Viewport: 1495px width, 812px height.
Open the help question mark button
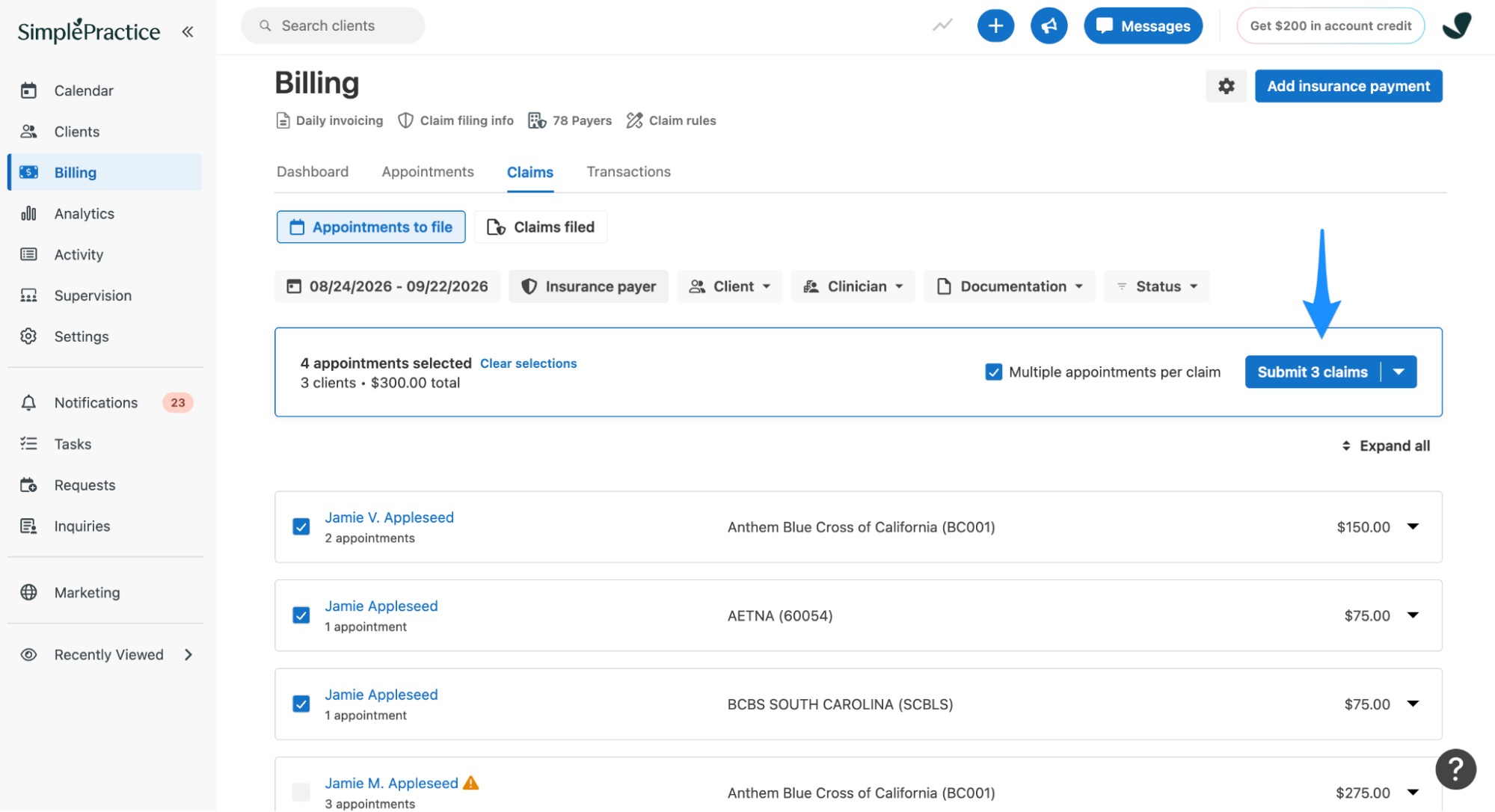coord(1455,769)
